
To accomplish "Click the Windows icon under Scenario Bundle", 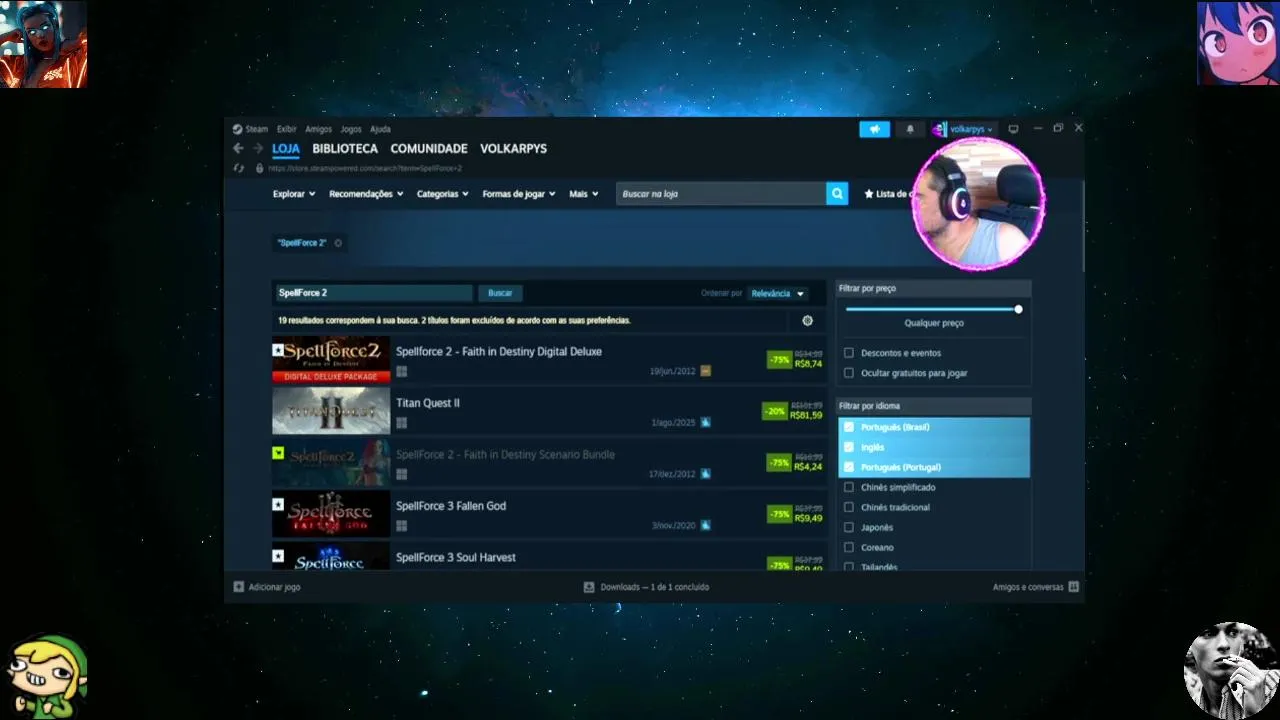I will coord(401,474).
